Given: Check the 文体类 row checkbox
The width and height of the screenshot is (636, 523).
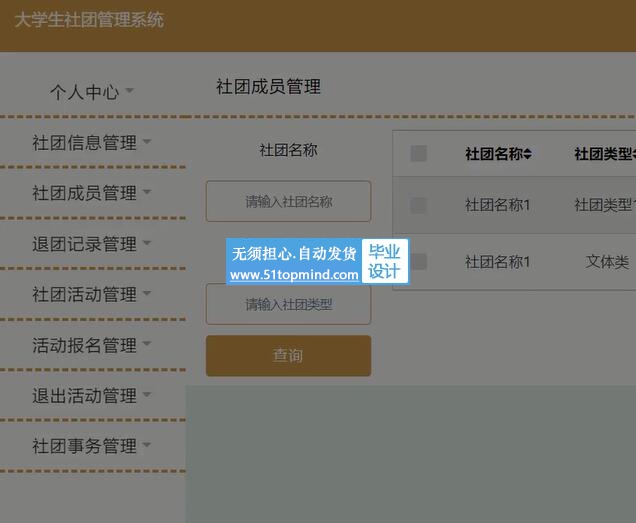Looking at the screenshot, I should (418, 262).
